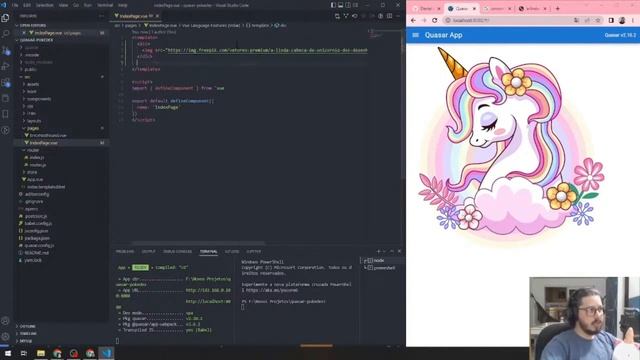This screenshot has width=640, height=360.
Task: Open a new Chrome tab with plus
Action: [558, 8]
